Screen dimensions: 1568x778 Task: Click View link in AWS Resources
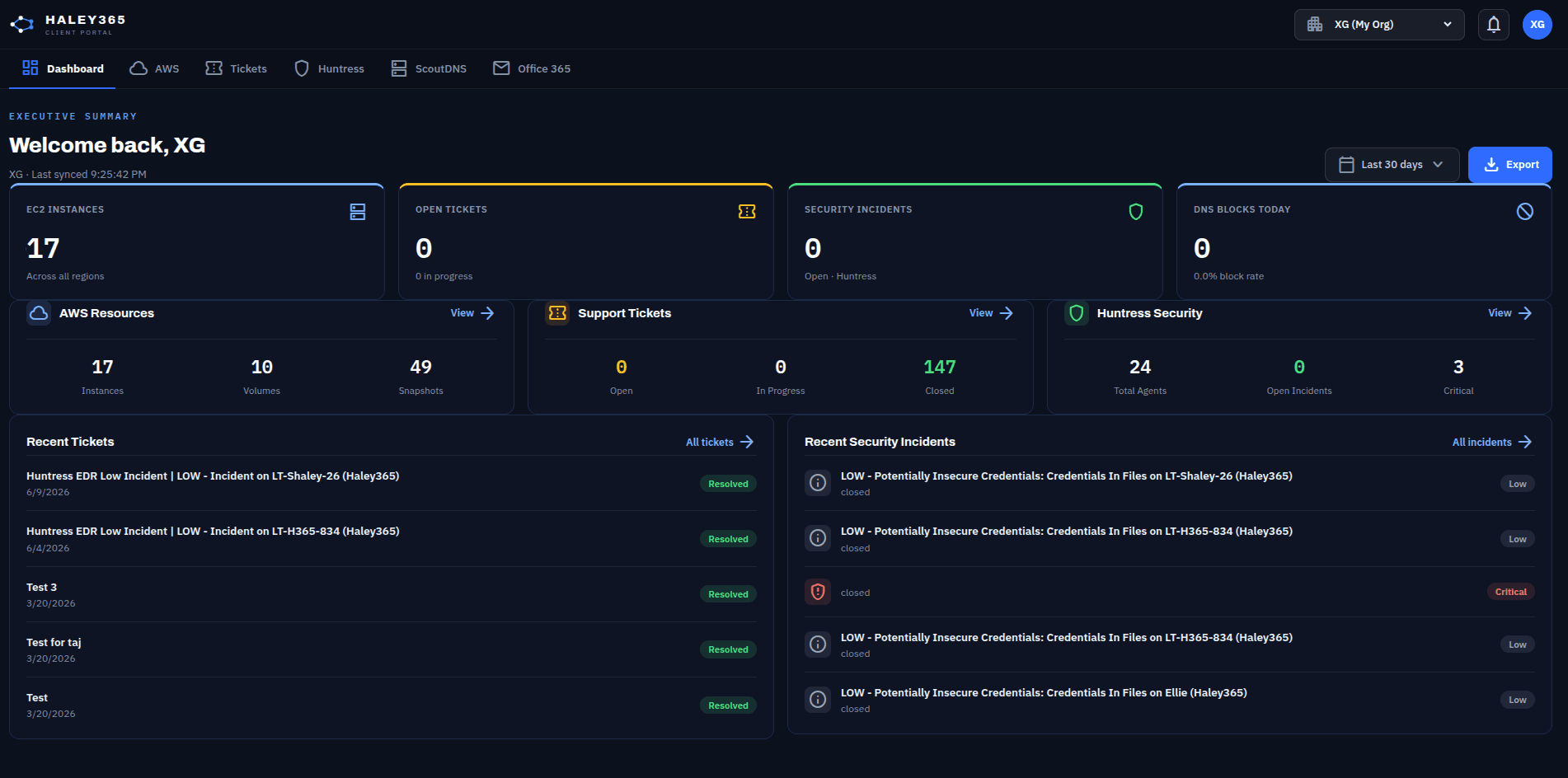[x=472, y=313]
